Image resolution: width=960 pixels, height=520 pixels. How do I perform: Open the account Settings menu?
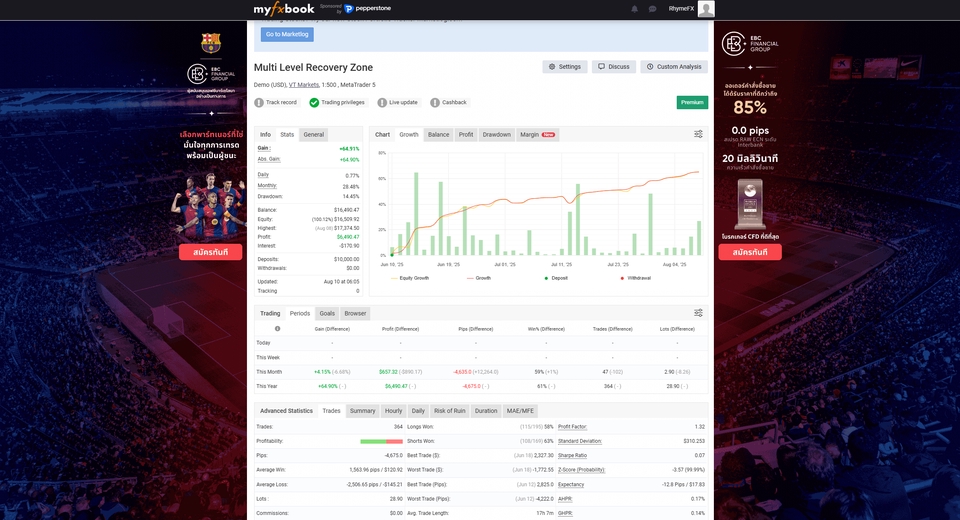pos(565,67)
